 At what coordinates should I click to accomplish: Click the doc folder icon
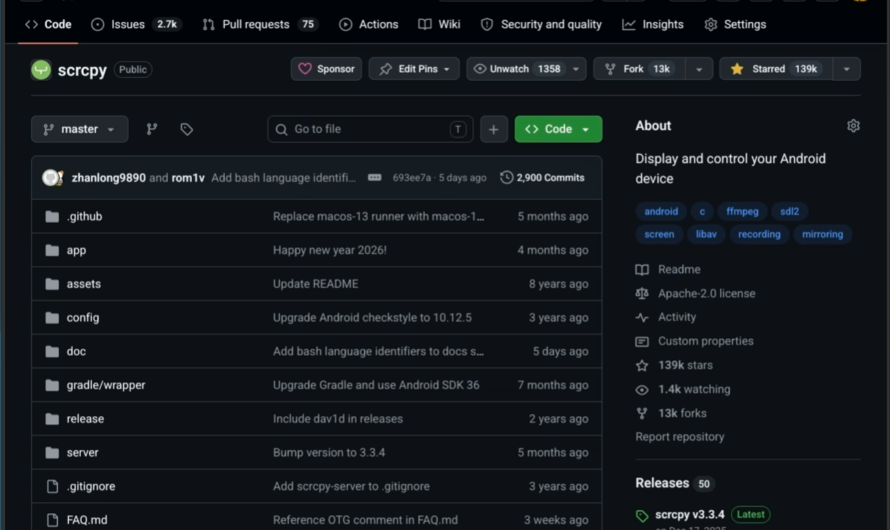point(52,351)
